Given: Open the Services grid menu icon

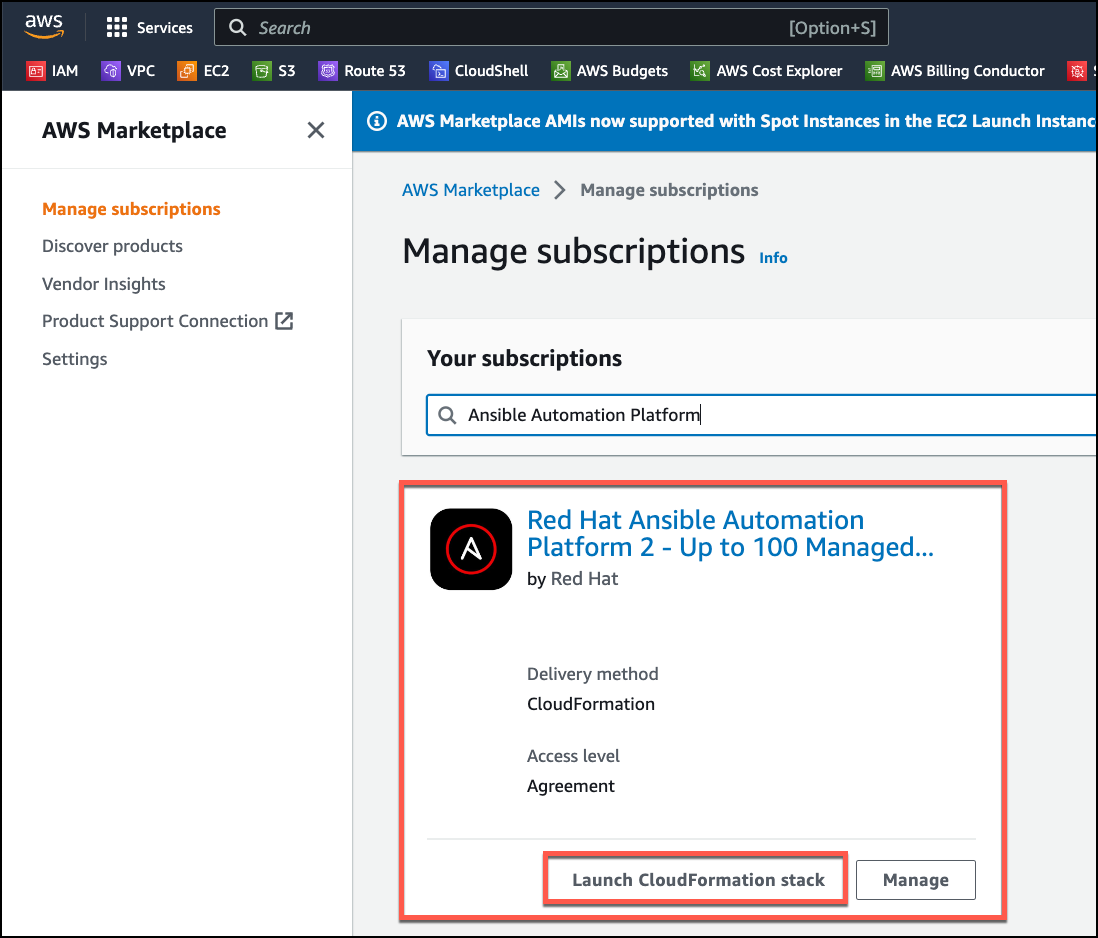Looking at the screenshot, I should coord(116,27).
